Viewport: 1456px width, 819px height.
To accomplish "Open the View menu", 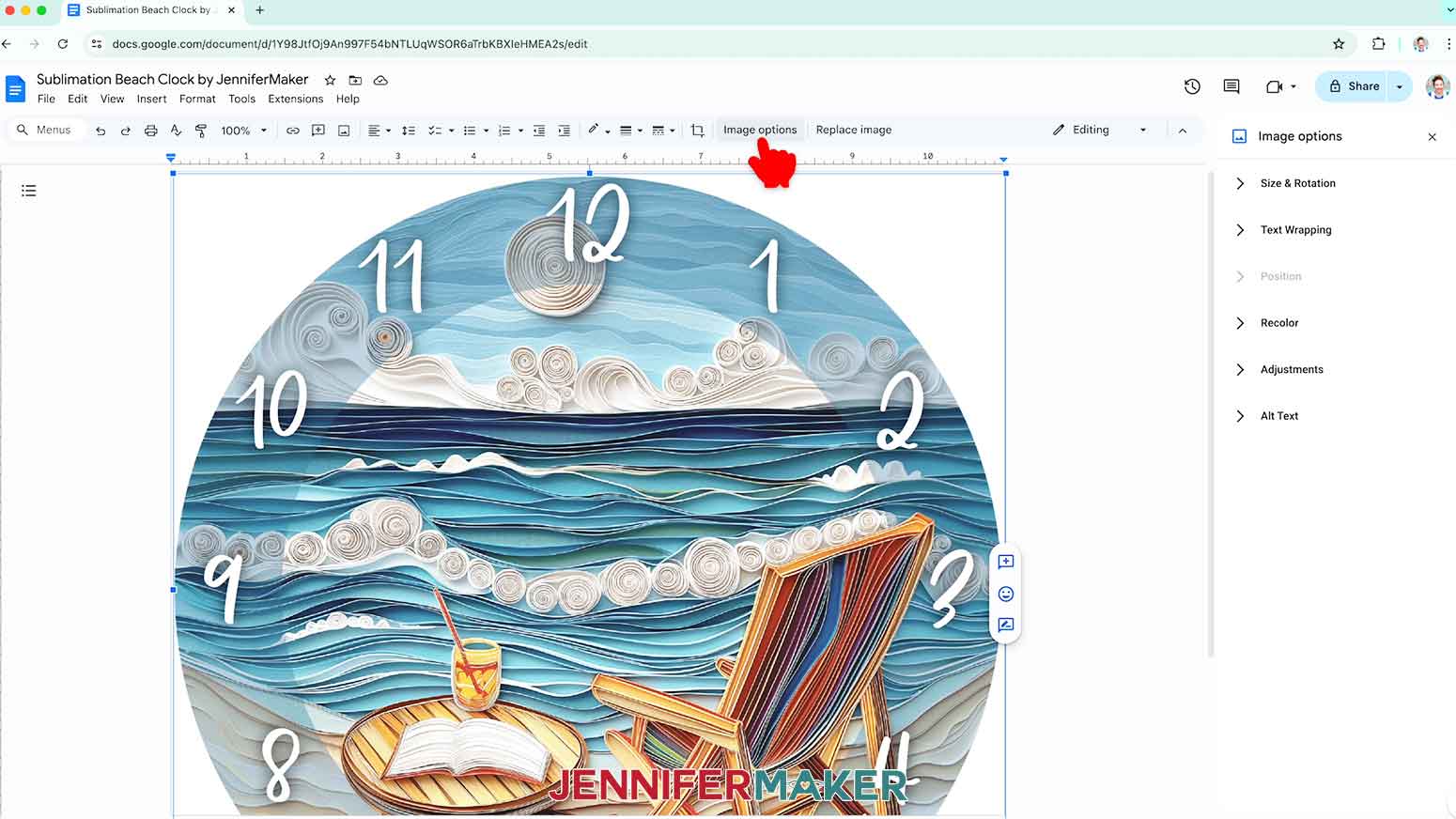I will point(112,99).
